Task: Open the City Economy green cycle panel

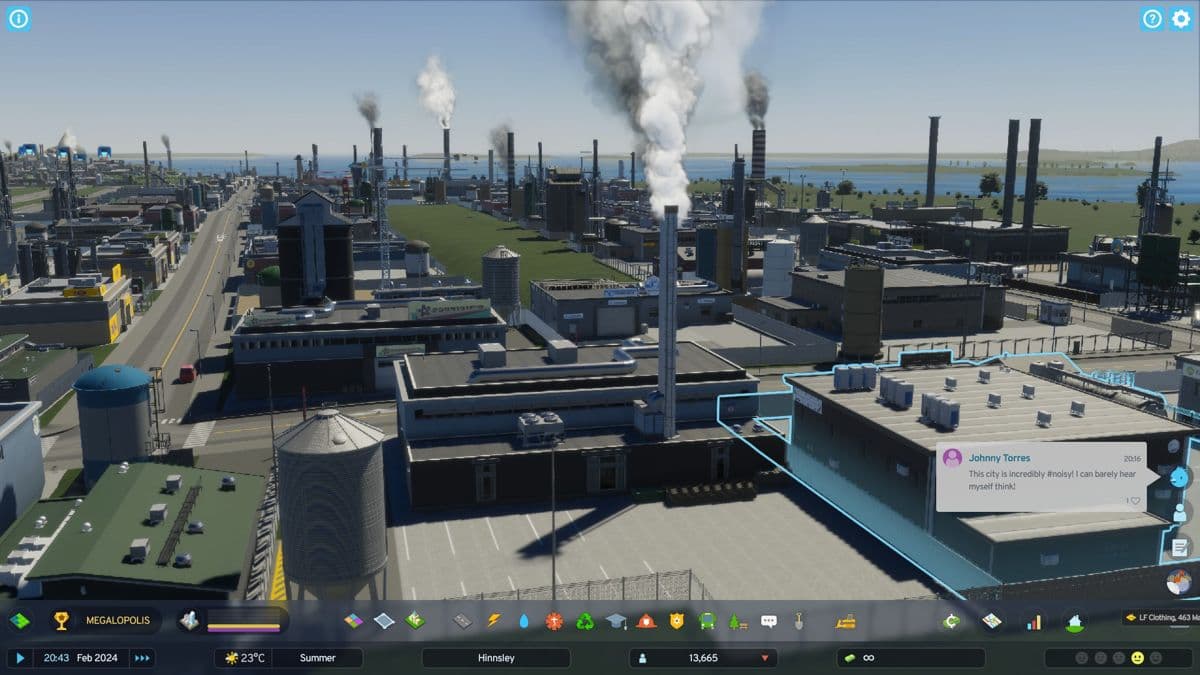Action: pos(950,621)
